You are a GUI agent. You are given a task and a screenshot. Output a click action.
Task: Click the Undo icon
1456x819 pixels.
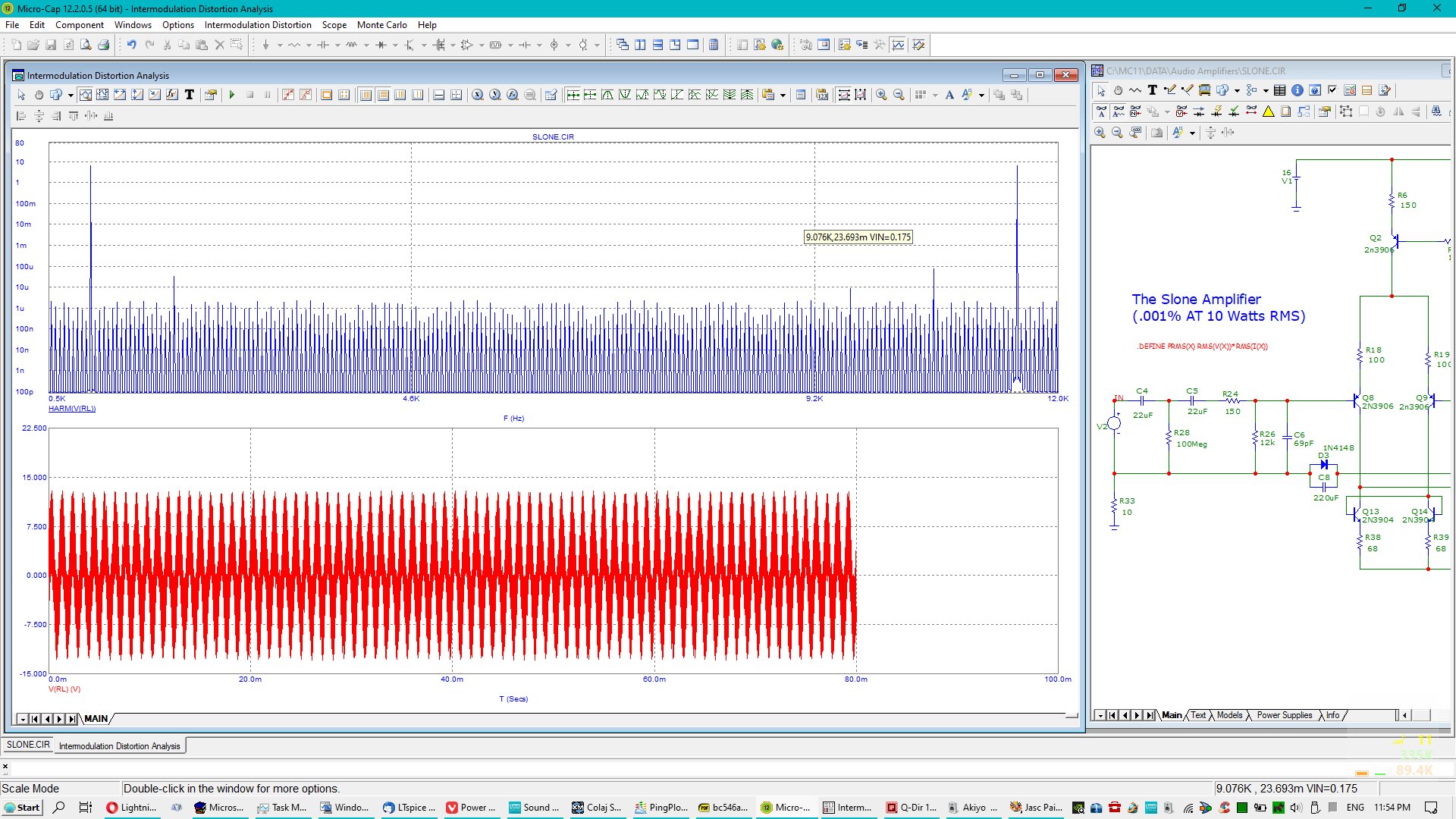coord(132,45)
